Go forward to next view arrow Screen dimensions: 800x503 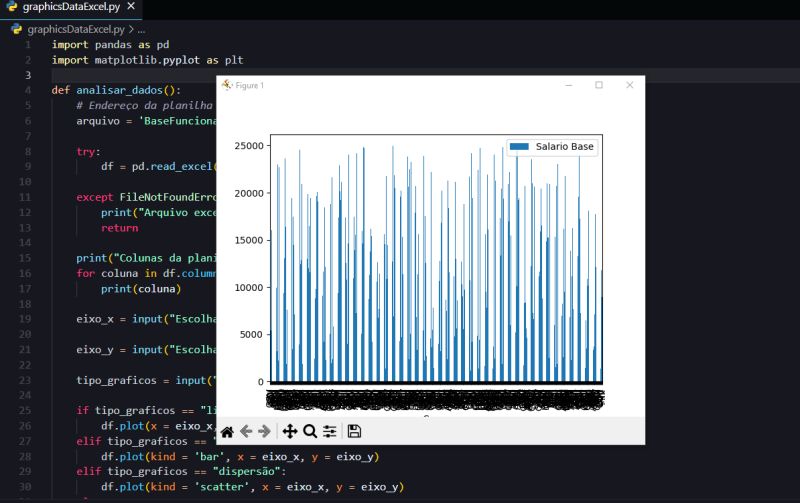(264, 432)
